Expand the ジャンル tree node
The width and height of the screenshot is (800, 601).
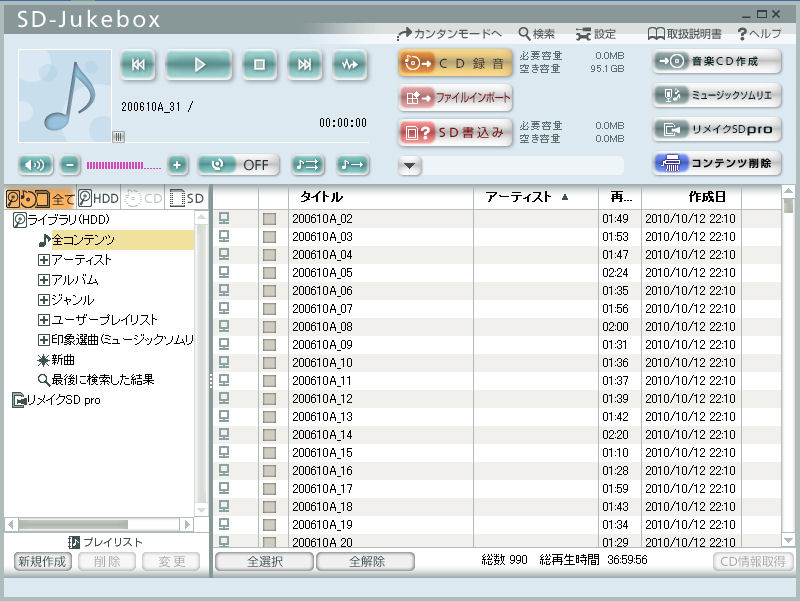point(44,300)
